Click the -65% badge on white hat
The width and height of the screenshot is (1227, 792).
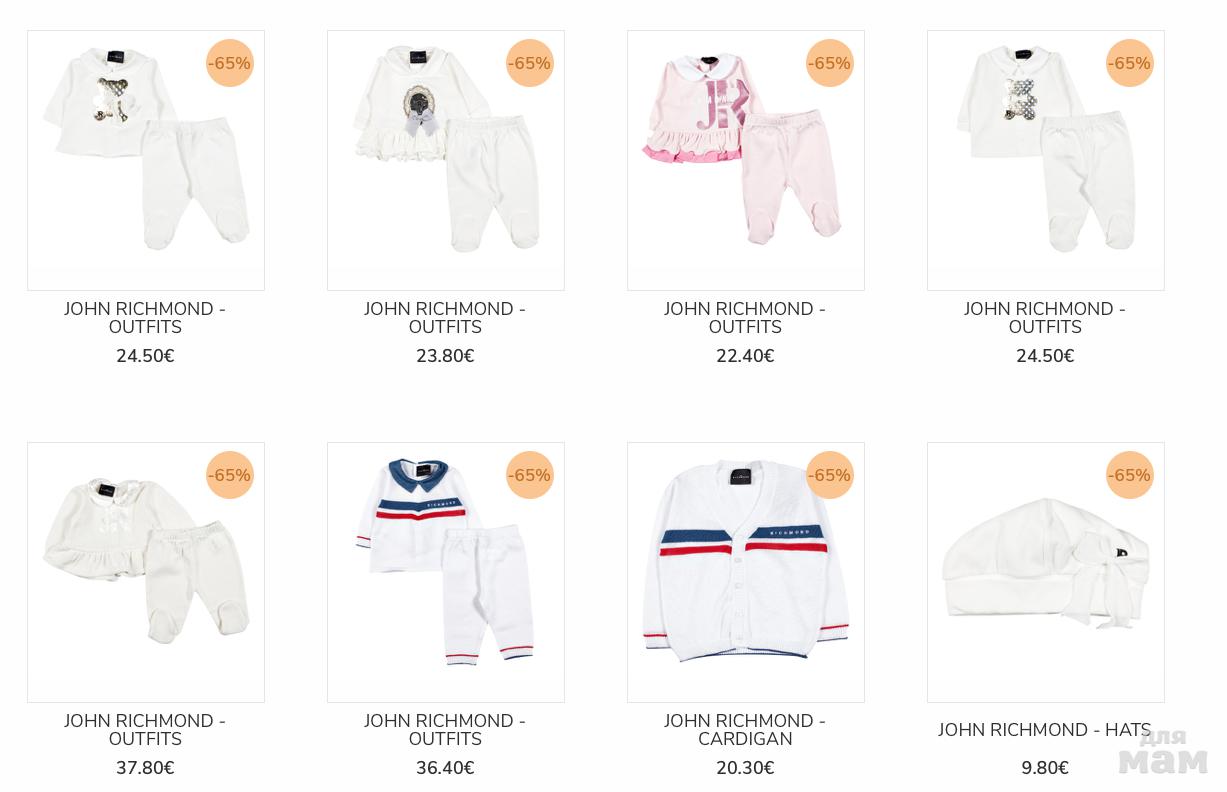pyautogui.click(x=1129, y=475)
